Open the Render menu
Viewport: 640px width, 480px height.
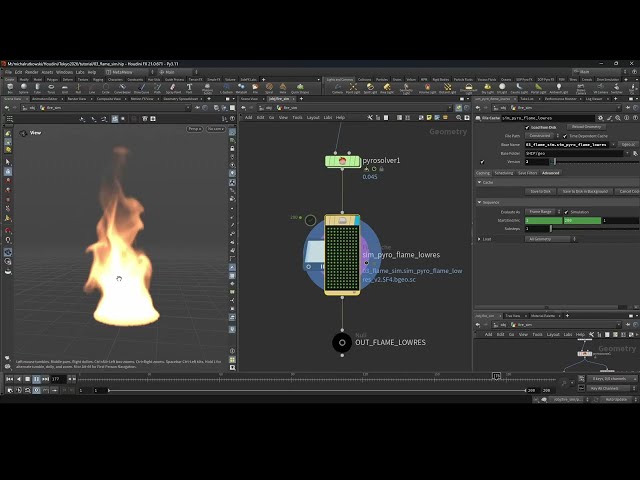[x=31, y=72]
